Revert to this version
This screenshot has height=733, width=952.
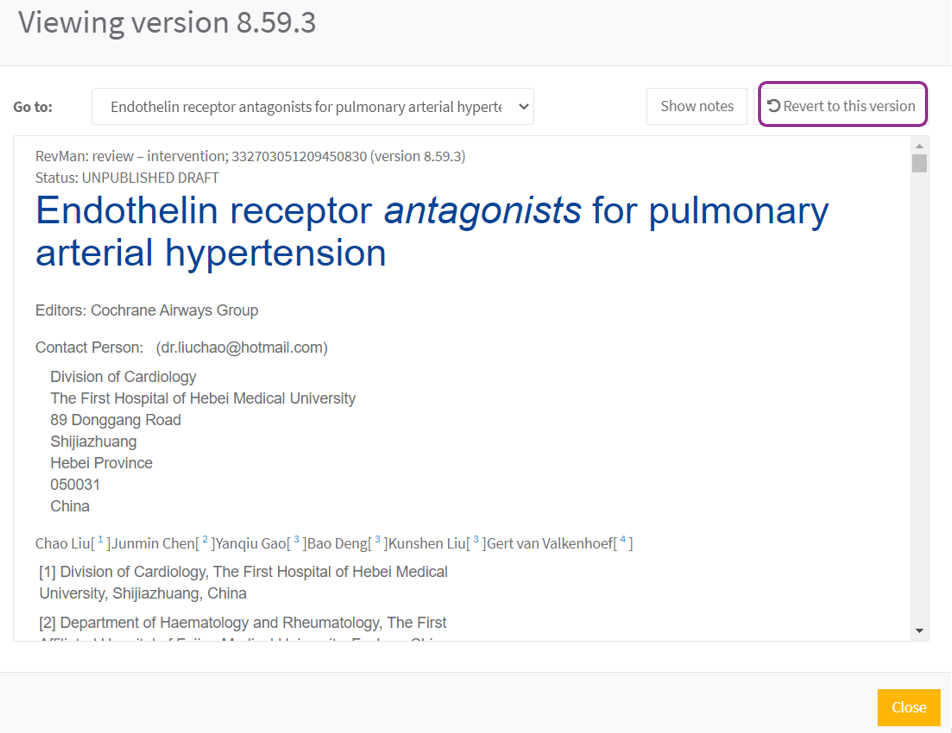(841, 106)
